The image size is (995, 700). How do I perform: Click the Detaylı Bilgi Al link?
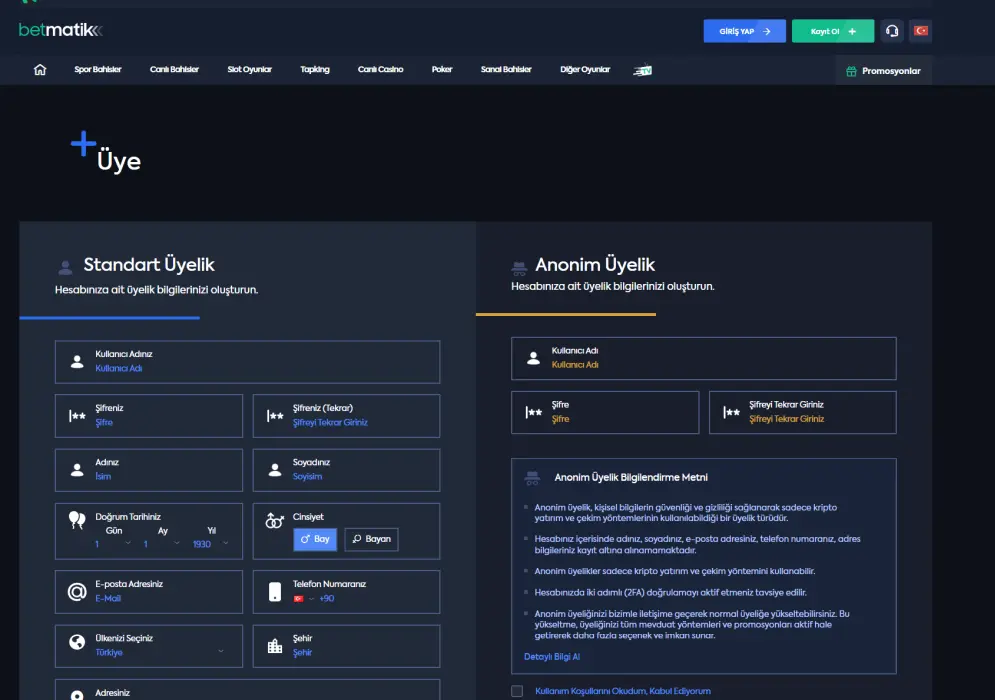552,657
